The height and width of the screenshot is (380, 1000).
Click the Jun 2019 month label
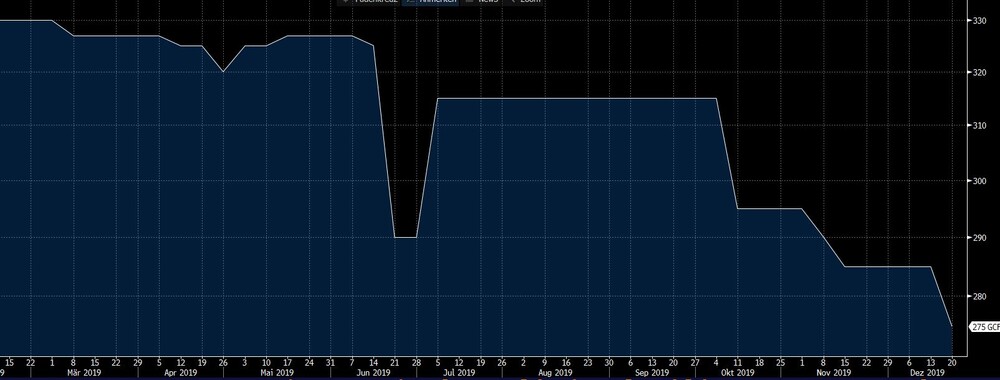point(373,372)
